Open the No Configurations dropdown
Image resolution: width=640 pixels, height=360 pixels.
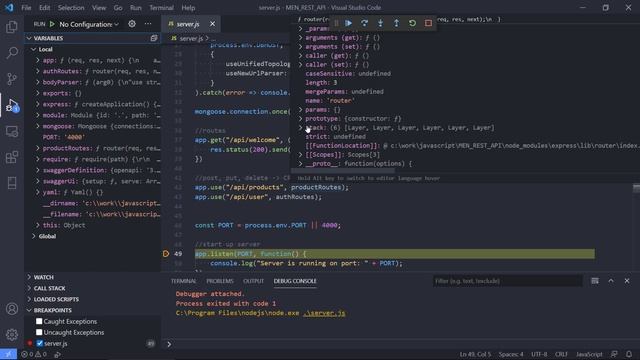tap(89, 24)
